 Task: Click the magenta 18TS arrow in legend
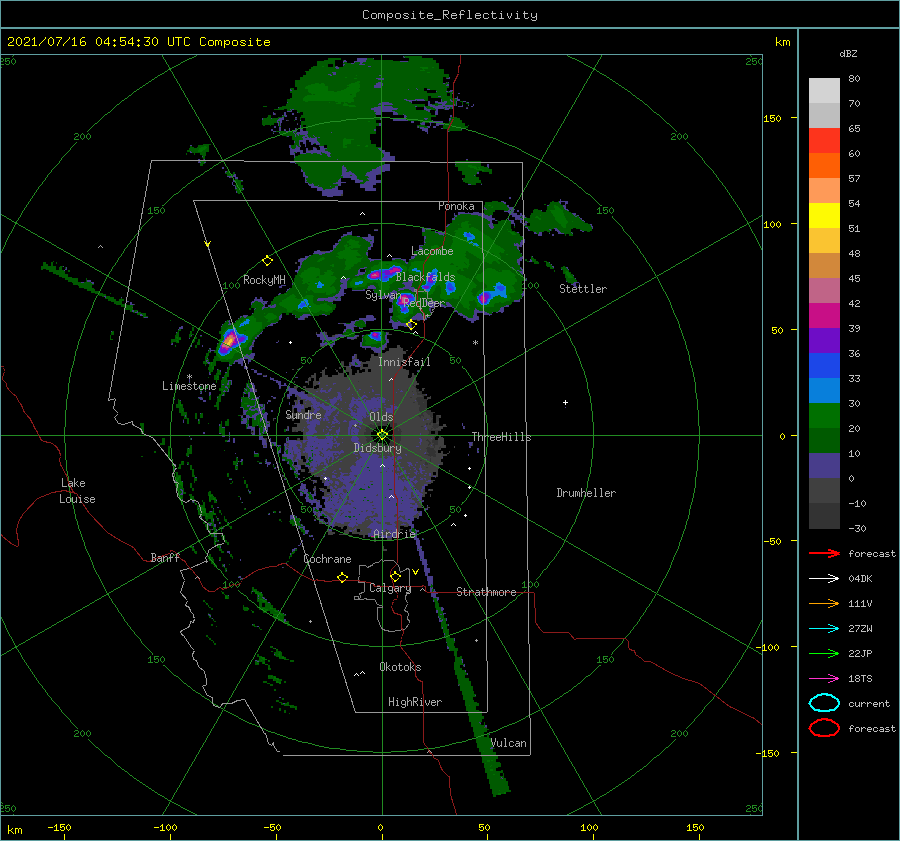(x=824, y=679)
